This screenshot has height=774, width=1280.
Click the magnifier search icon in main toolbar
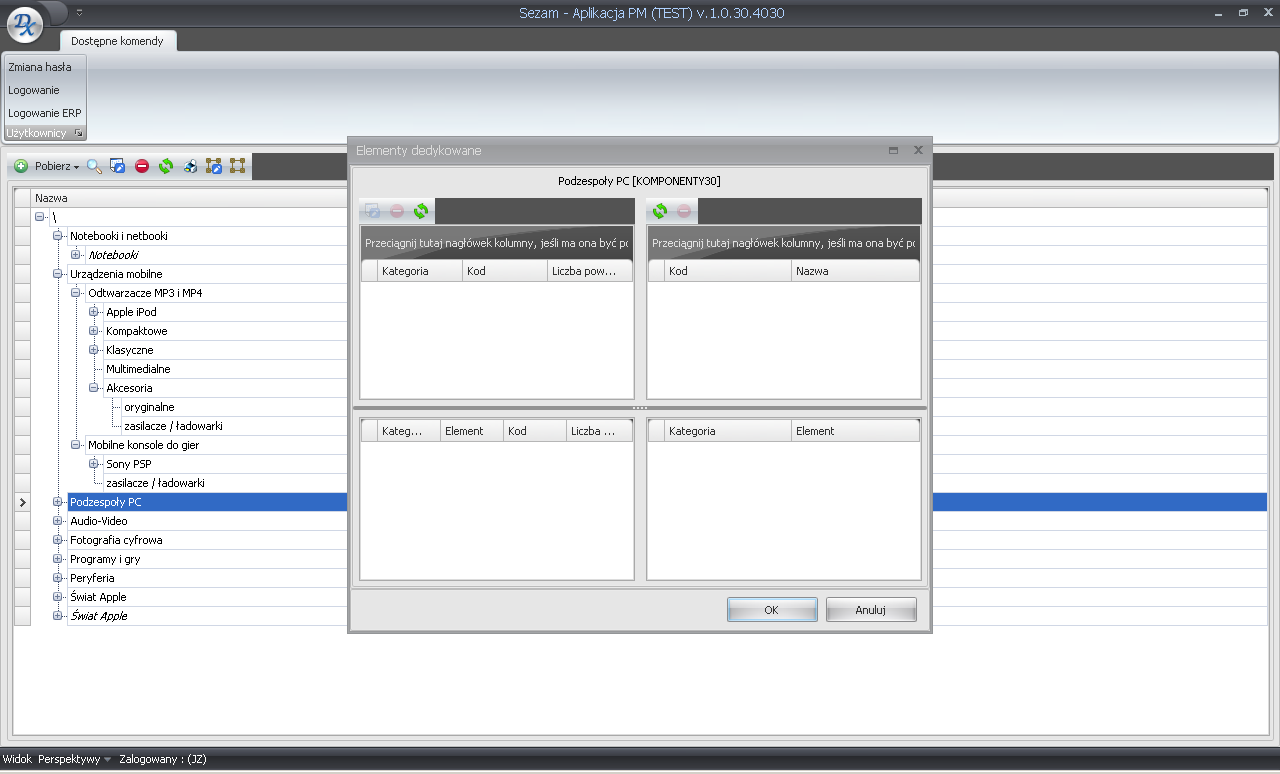(x=94, y=166)
